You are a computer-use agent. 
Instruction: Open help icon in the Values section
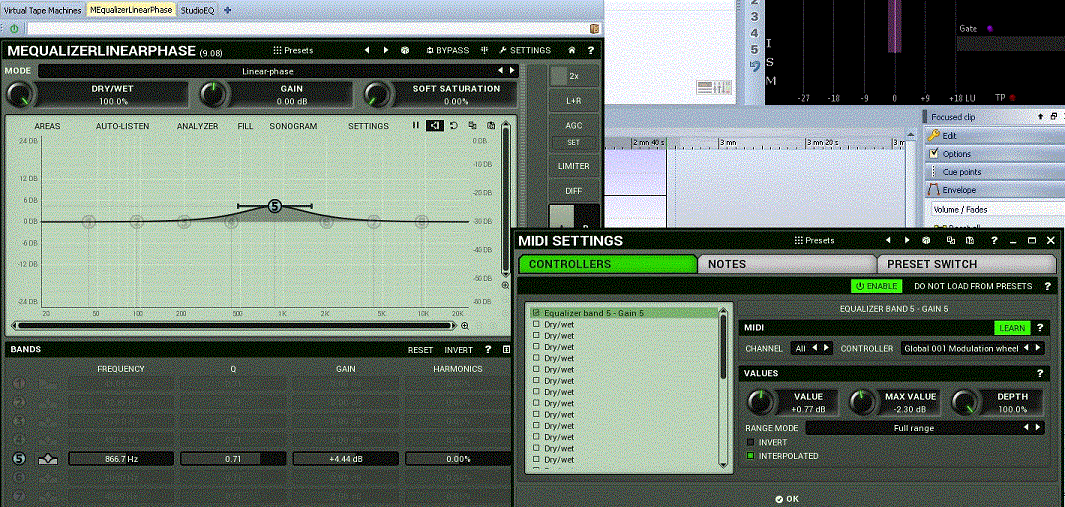point(1040,373)
